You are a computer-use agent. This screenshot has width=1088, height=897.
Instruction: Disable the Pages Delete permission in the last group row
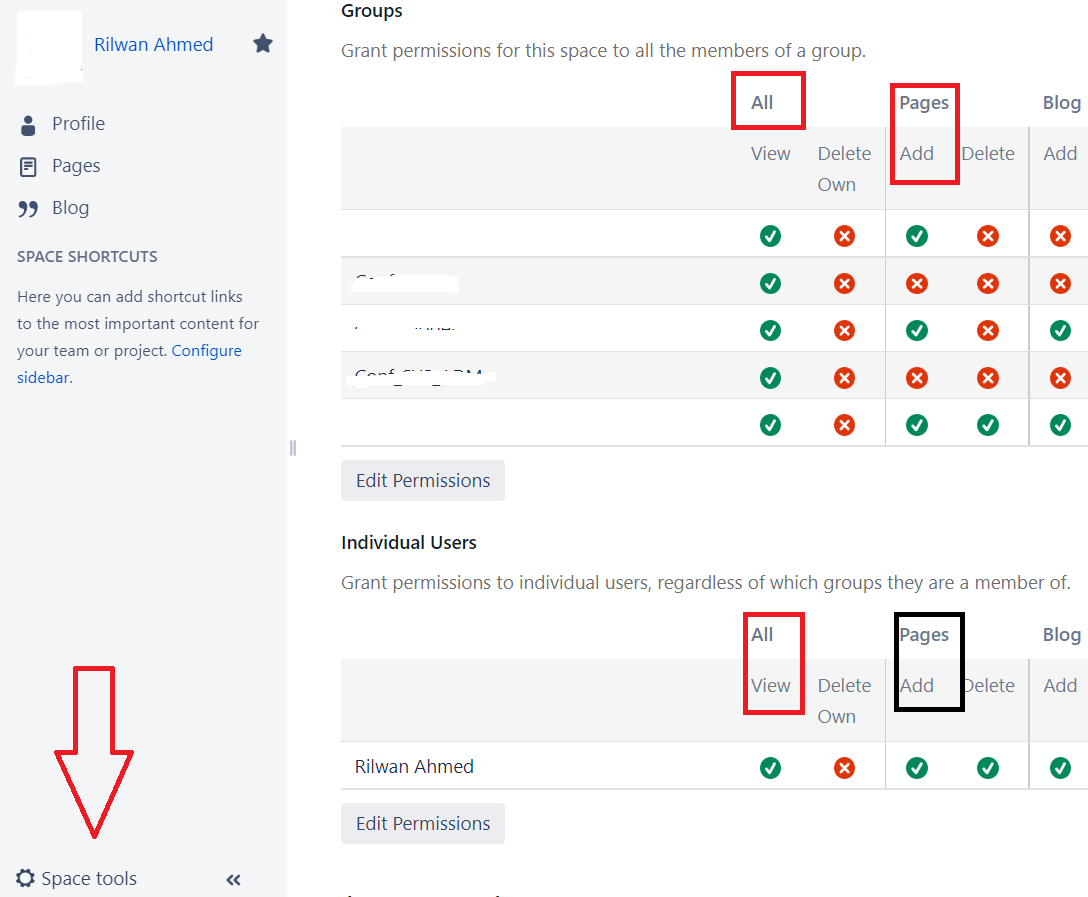point(988,424)
